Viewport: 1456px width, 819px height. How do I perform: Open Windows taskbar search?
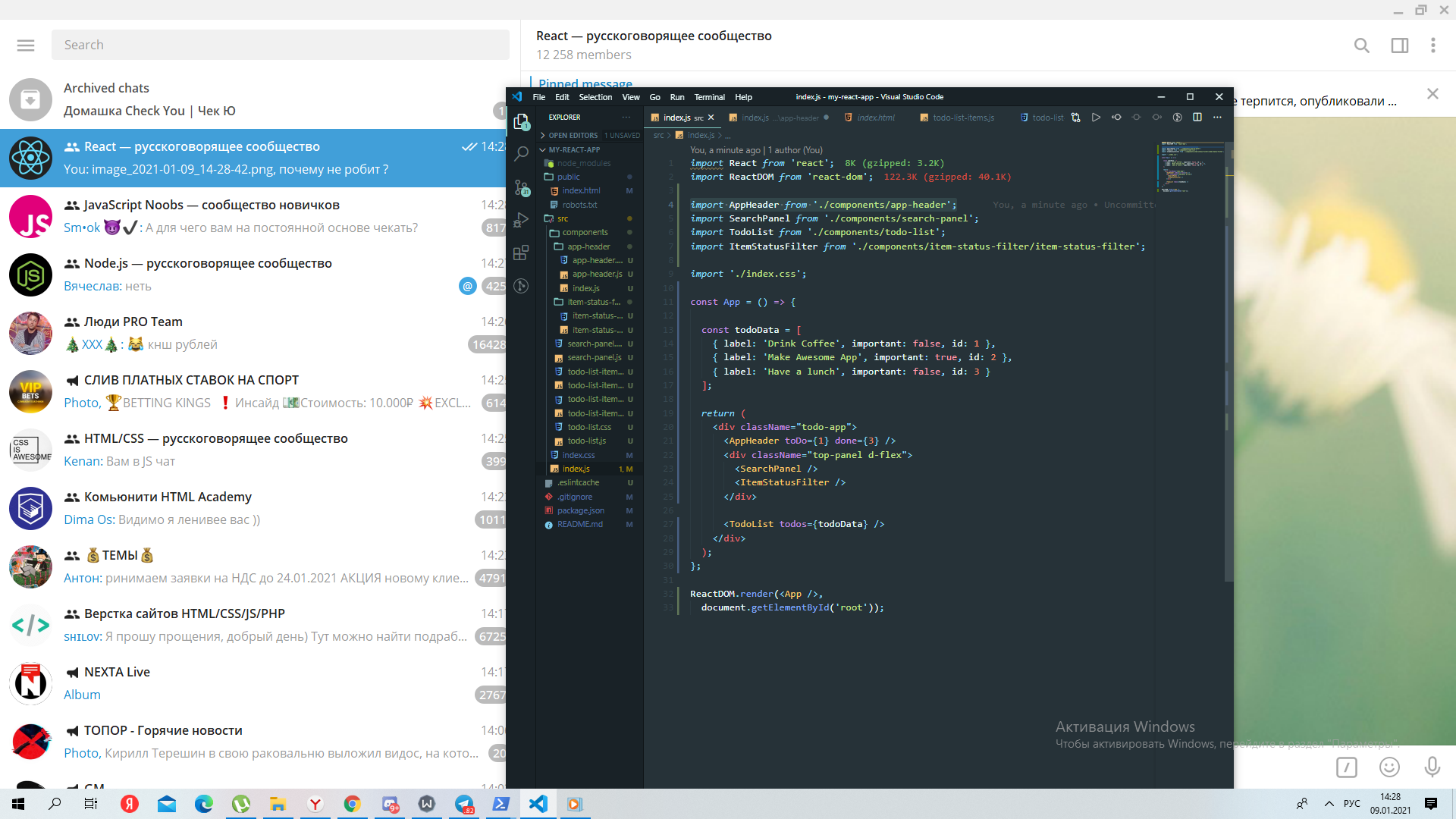coord(55,804)
